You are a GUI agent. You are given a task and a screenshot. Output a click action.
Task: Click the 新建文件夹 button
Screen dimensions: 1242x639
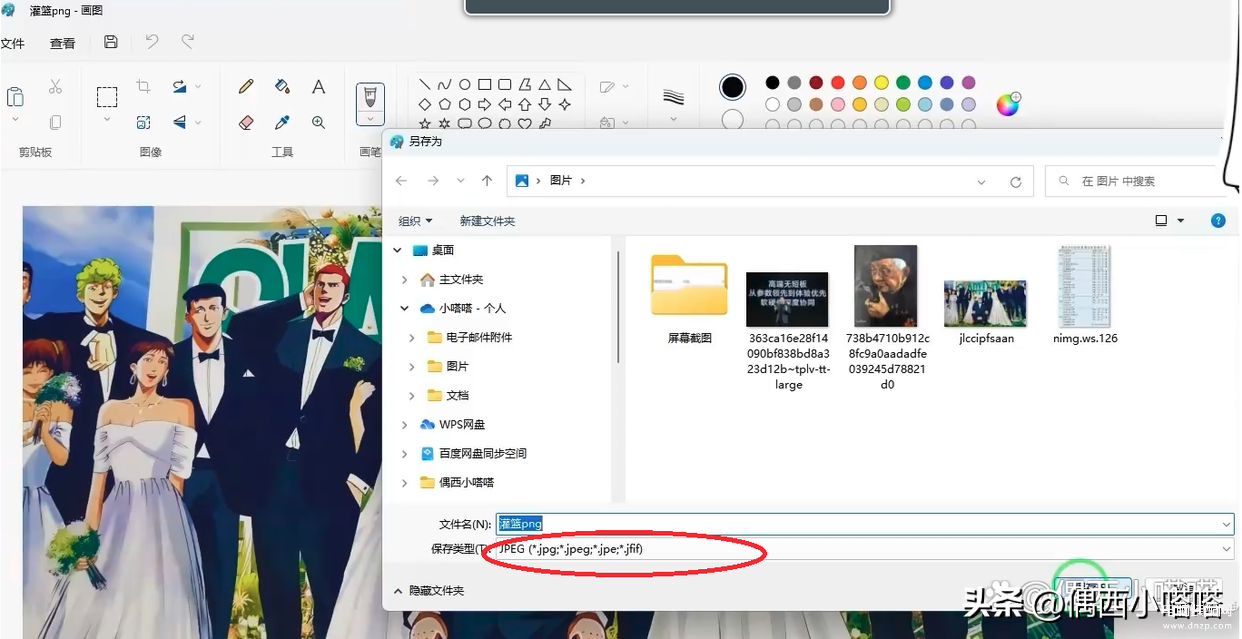coord(487,221)
